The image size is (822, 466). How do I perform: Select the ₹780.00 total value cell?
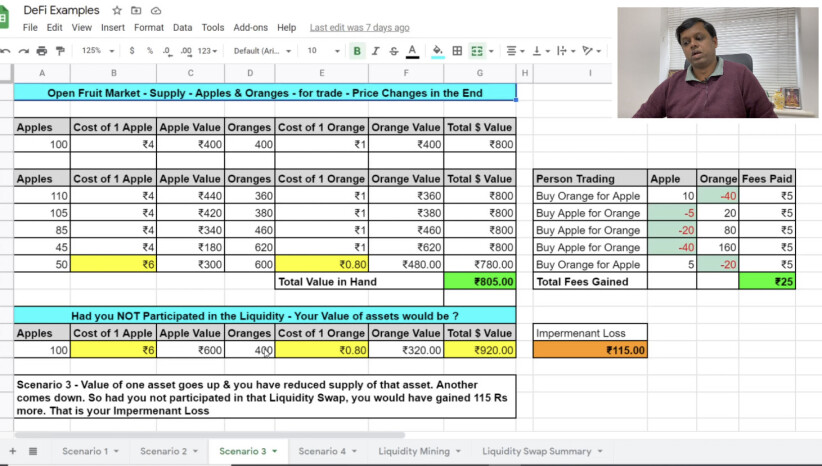click(480, 264)
